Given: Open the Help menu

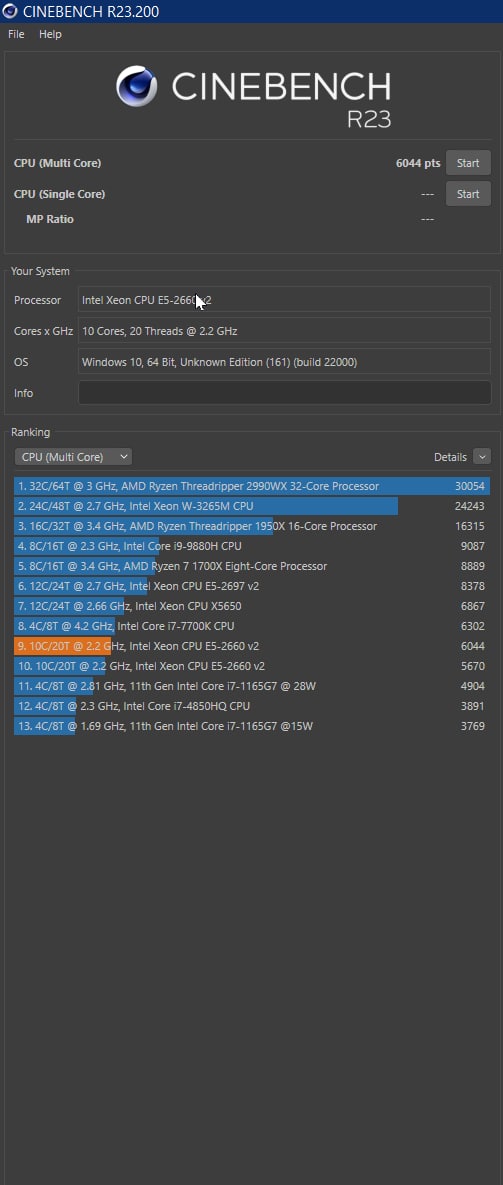Looking at the screenshot, I should (50, 34).
